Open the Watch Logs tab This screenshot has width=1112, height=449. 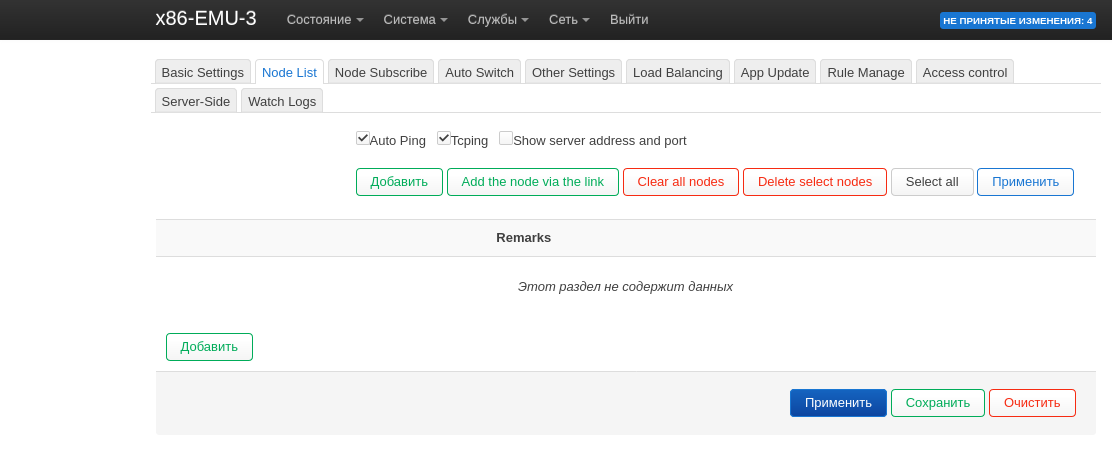[x=282, y=101]
